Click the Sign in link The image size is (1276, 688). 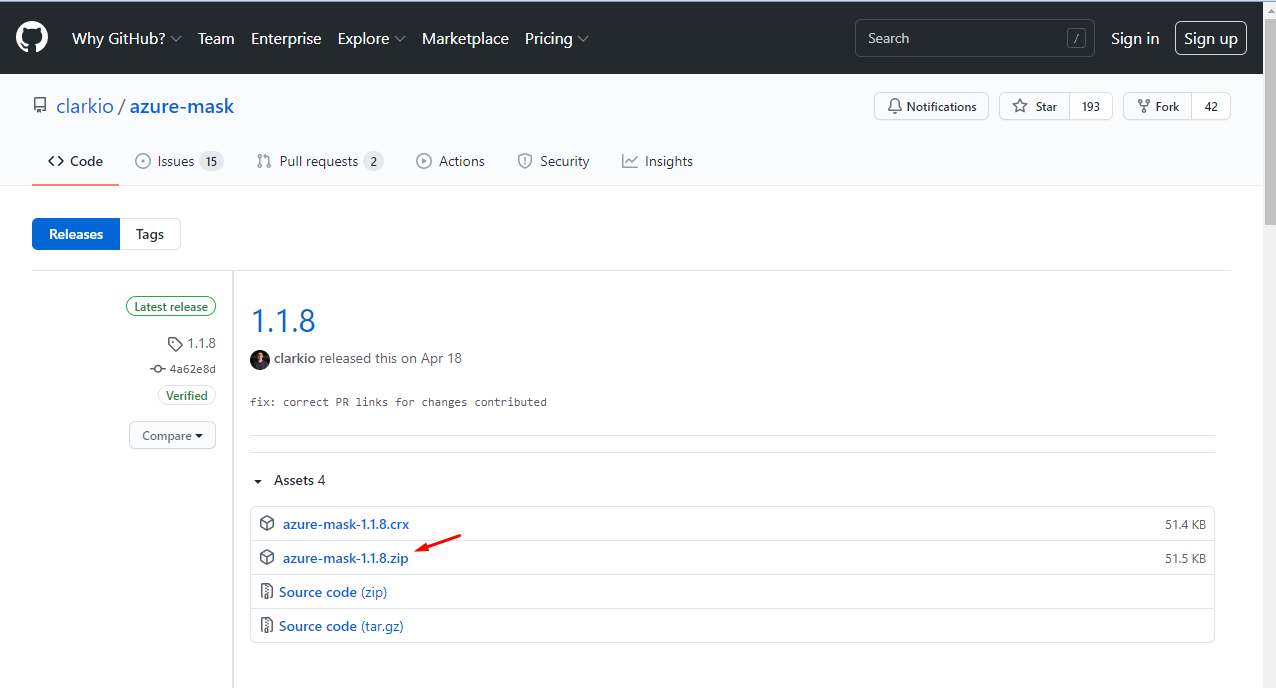pos(1135,39)
